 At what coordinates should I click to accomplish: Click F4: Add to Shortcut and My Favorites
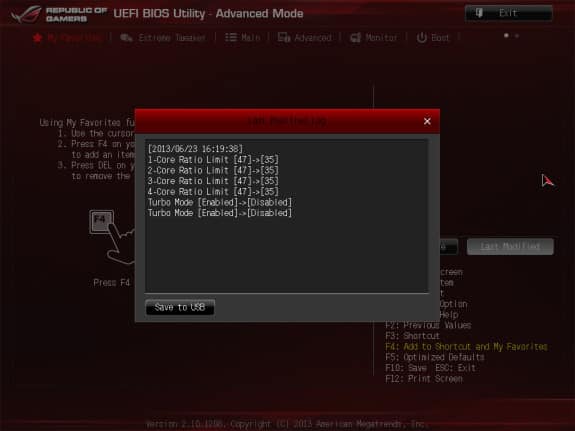pyautogui.click(x=466, y=347)
